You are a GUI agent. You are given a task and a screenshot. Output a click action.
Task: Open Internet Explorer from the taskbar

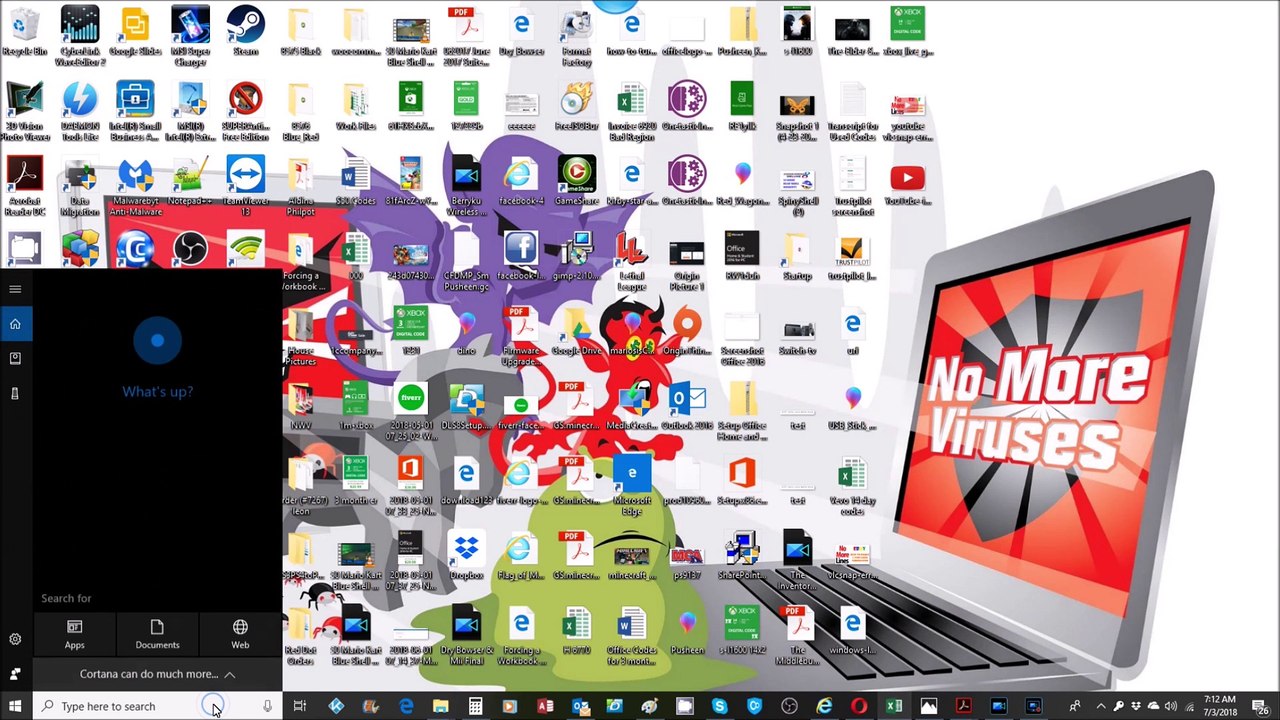[x=824, y=706]
